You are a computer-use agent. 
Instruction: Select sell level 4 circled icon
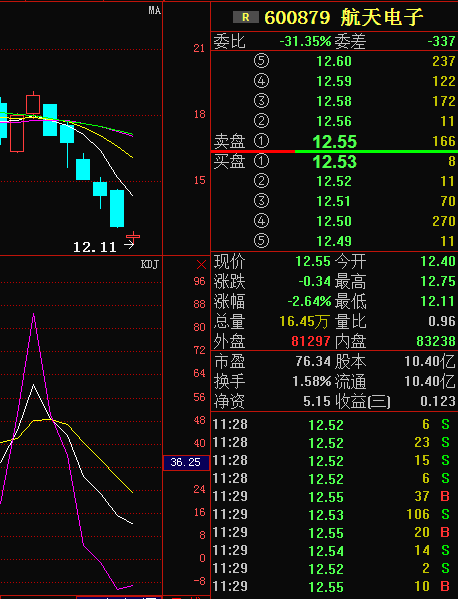[x=261, y=81]
